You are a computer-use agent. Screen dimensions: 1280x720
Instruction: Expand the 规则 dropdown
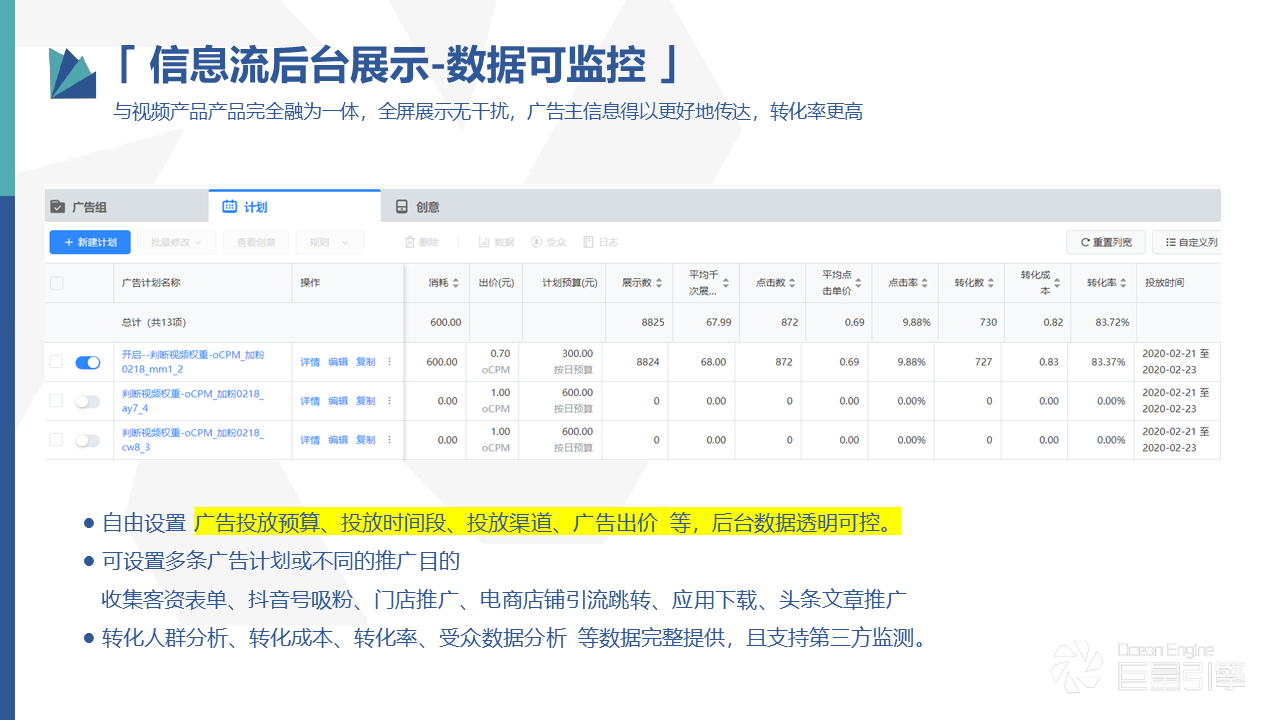329,242
